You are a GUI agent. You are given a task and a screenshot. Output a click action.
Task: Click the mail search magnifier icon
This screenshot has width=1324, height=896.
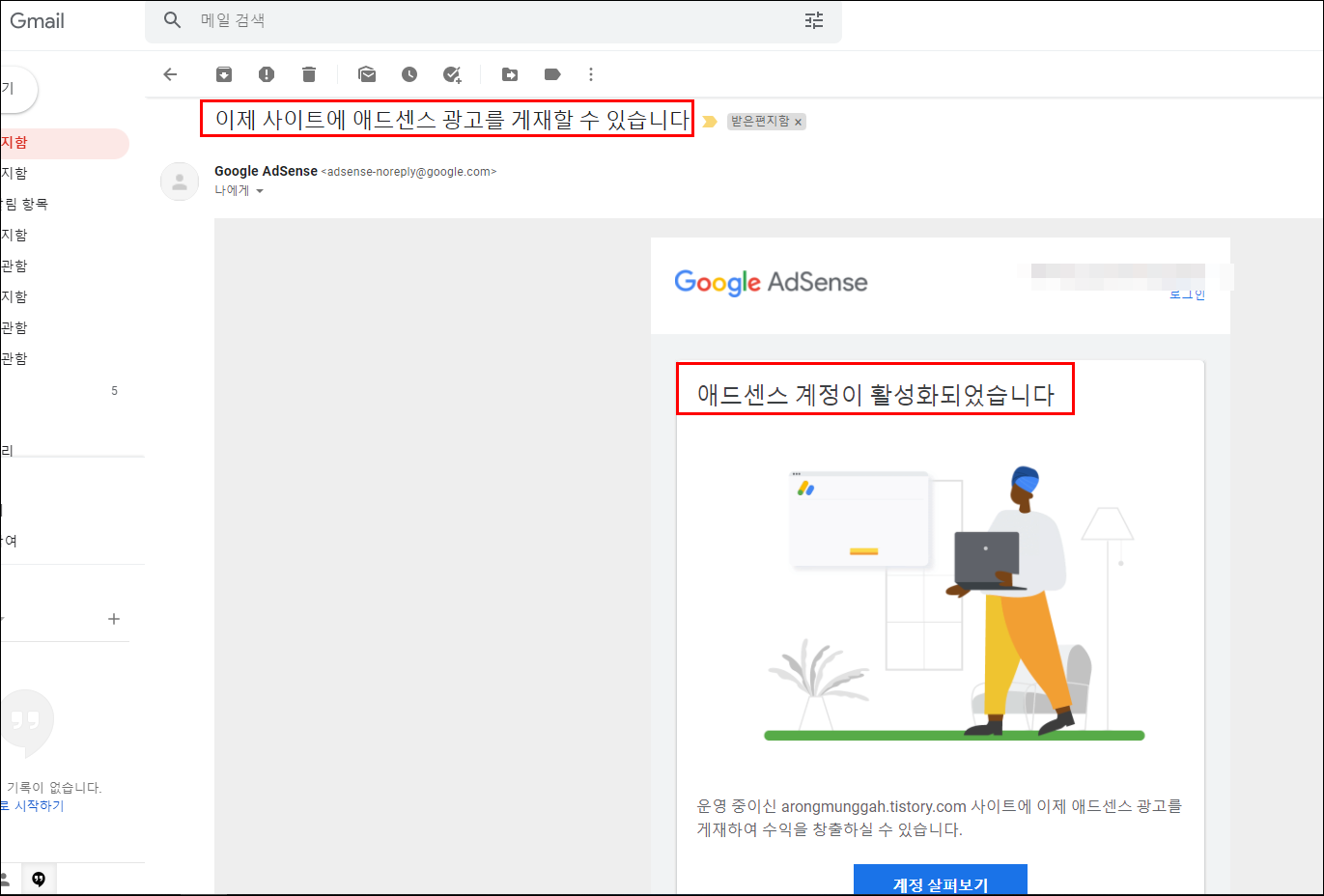[172, 20]
